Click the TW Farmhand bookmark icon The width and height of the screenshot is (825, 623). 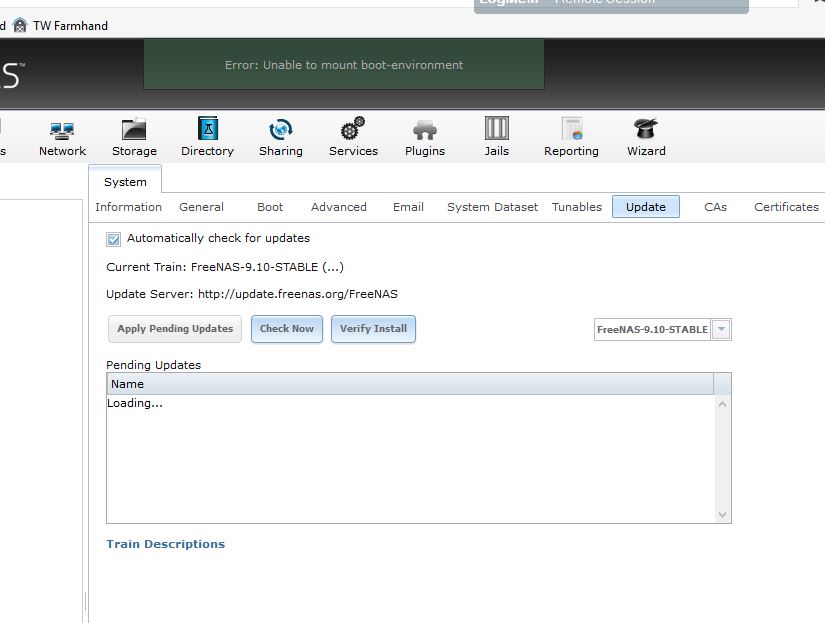19,25
